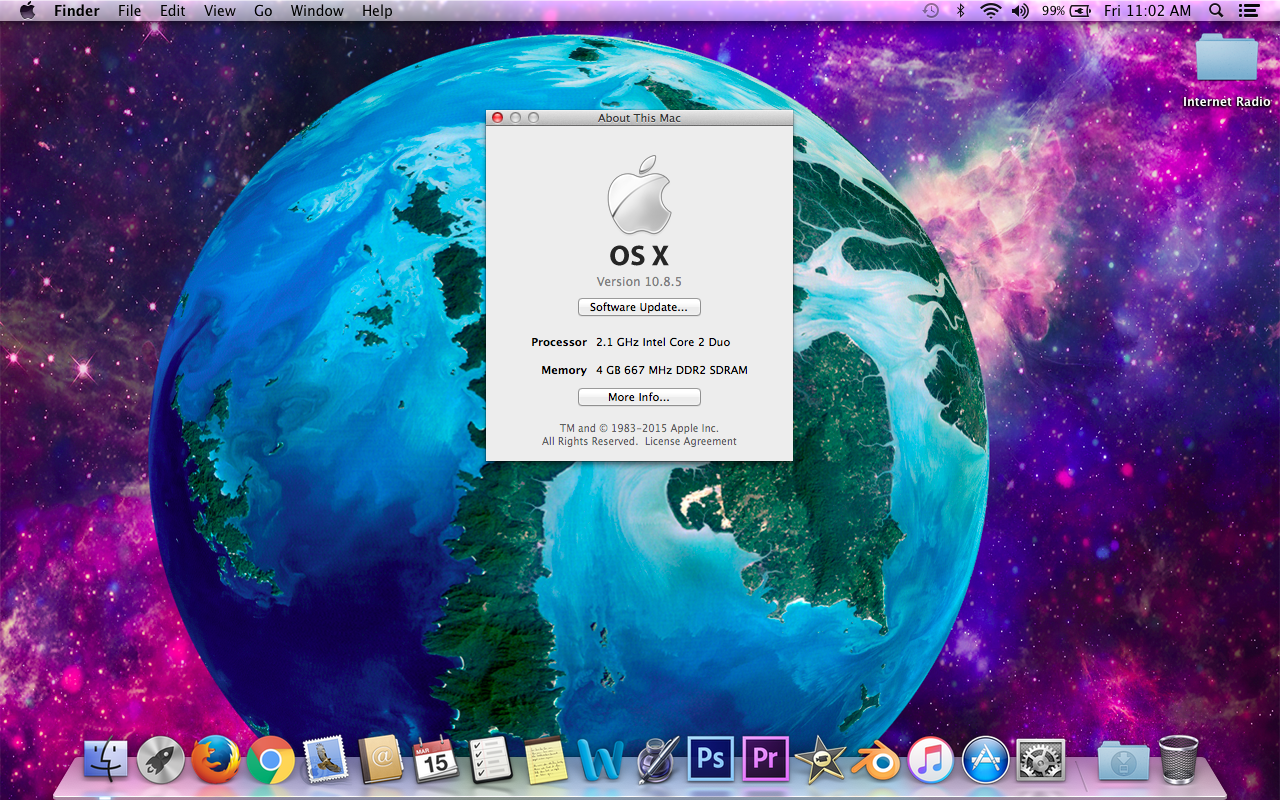The height and width of the screenshot is (800, 1280).
Task: Open the Go menu
Action: (263, 11)
